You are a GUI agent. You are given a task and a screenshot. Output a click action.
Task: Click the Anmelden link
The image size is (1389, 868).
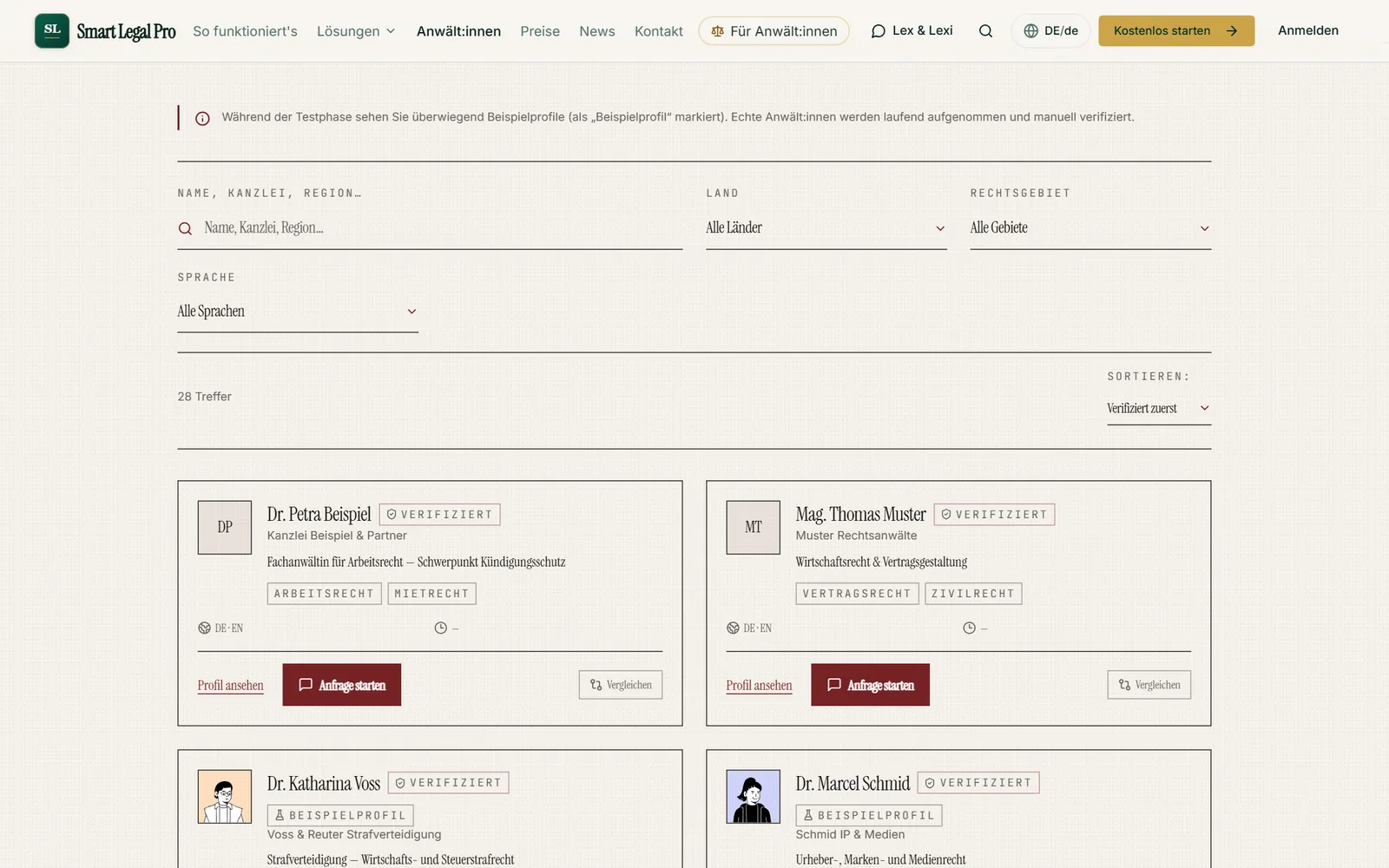pos(1308,30)
